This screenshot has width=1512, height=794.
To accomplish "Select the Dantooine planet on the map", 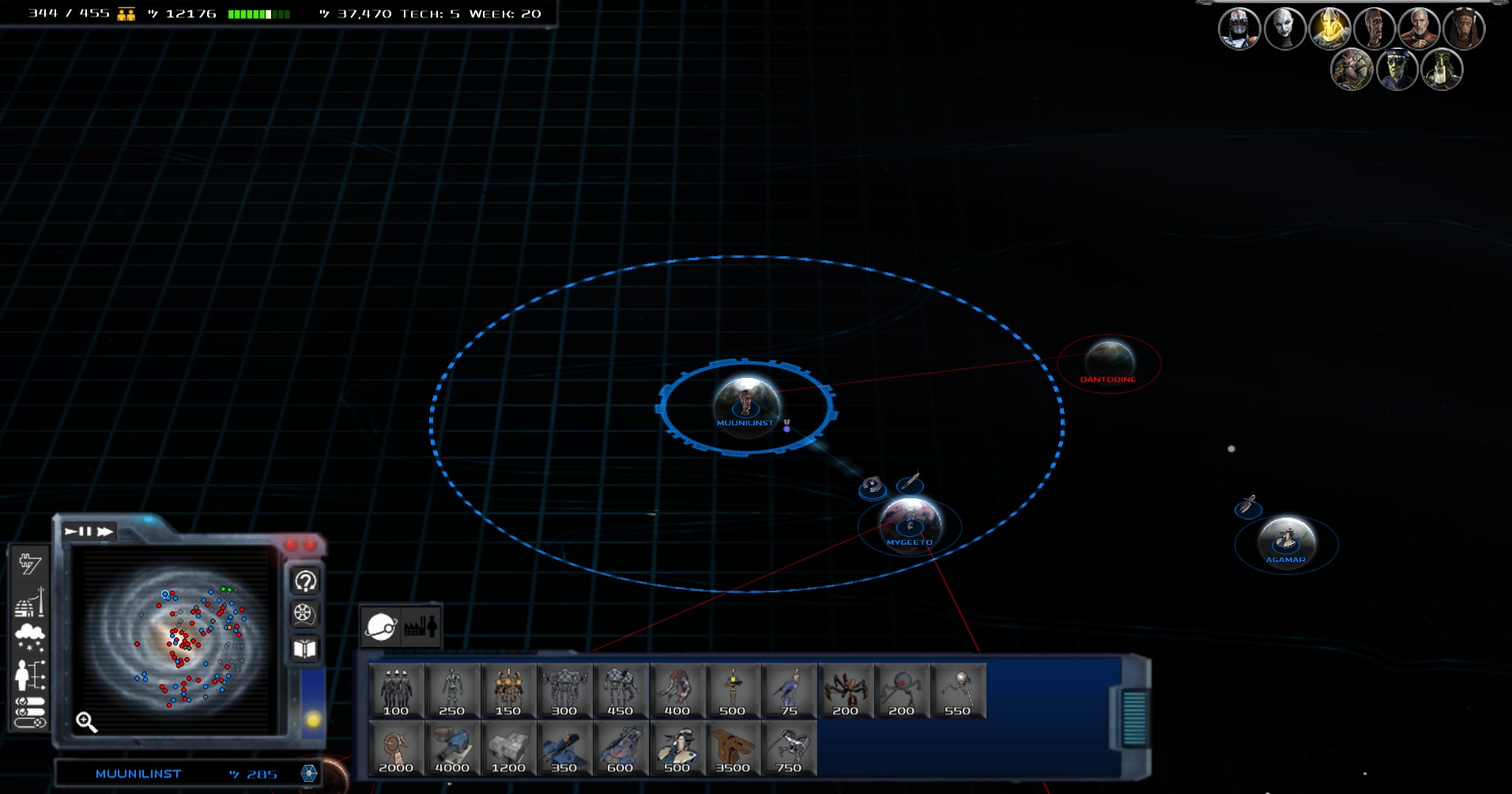I will [x=1109, y=361].
